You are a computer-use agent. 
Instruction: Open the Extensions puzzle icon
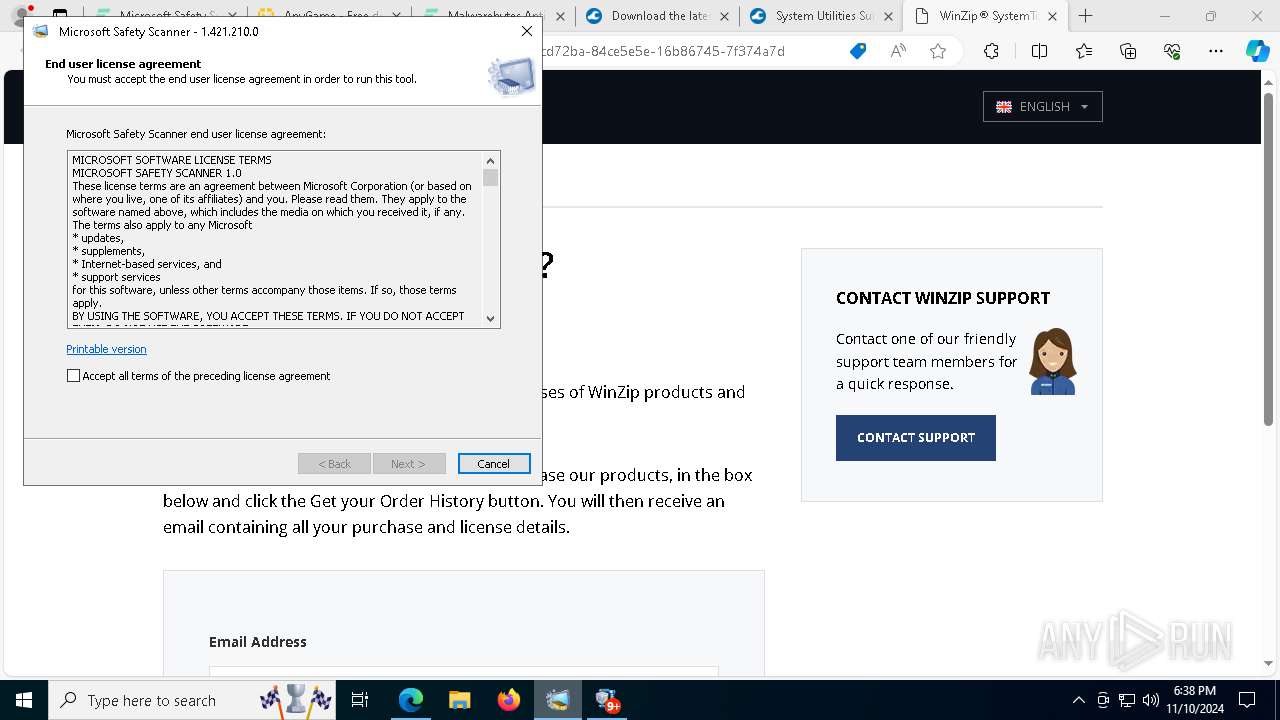(991, 51)
